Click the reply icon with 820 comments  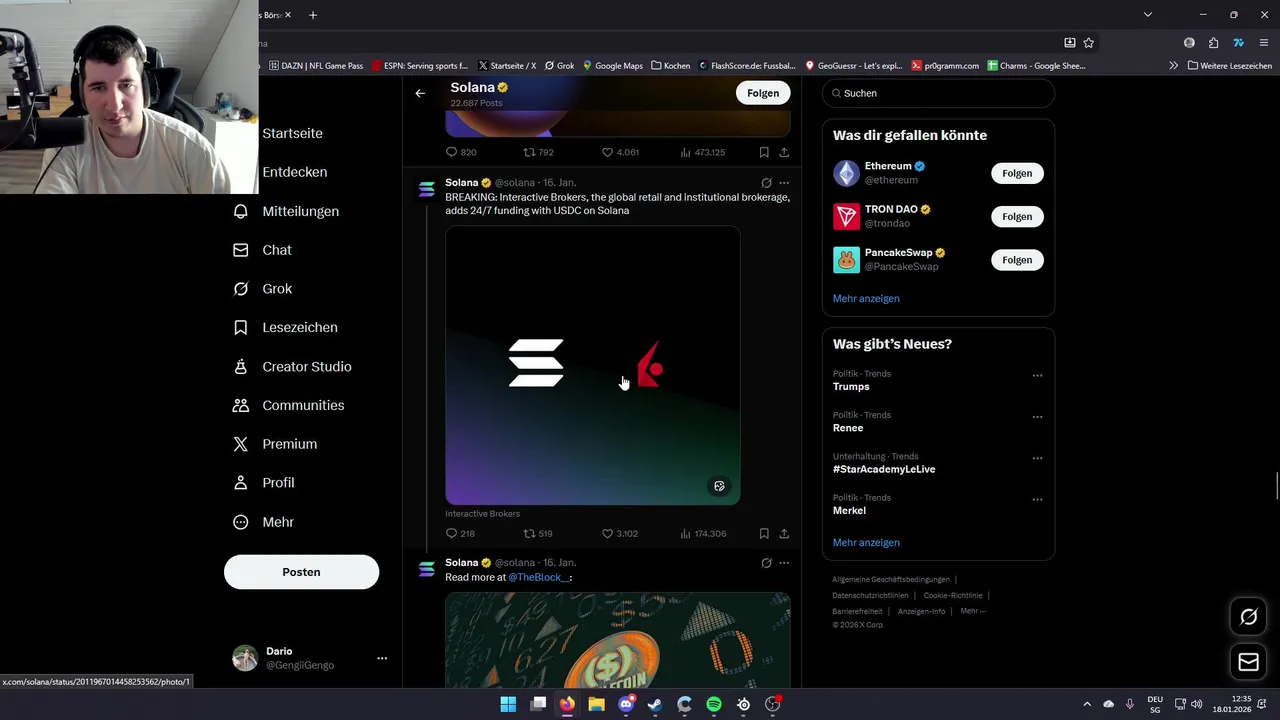451,152
